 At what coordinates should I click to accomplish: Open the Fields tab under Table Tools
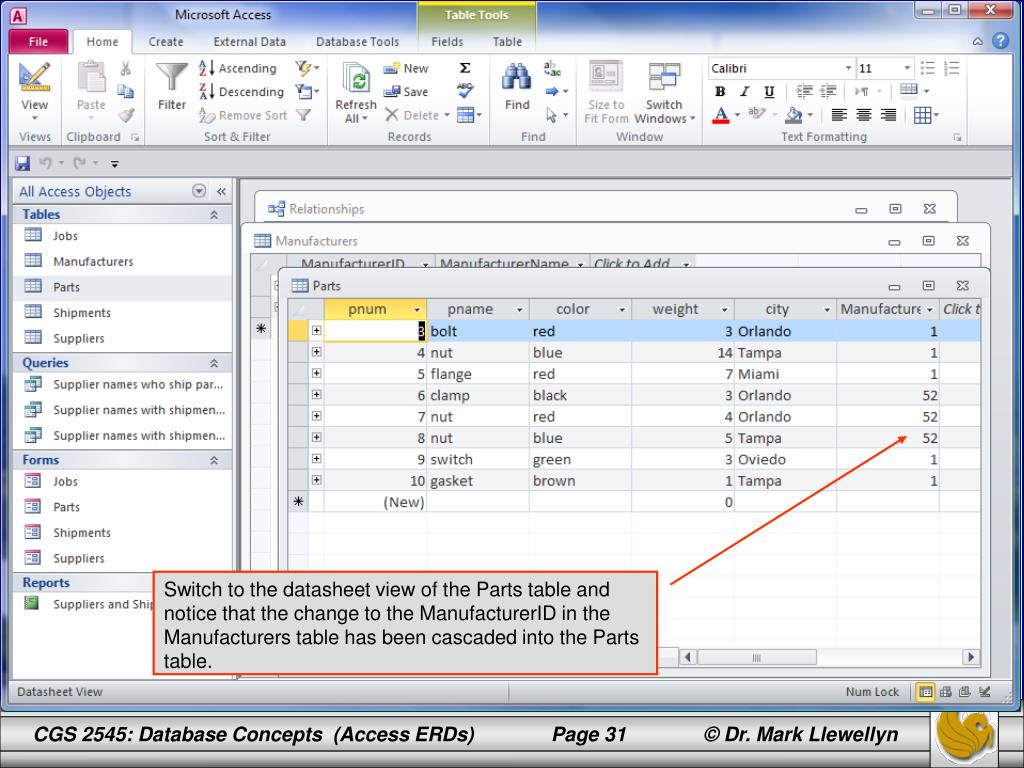click(447, 41)
